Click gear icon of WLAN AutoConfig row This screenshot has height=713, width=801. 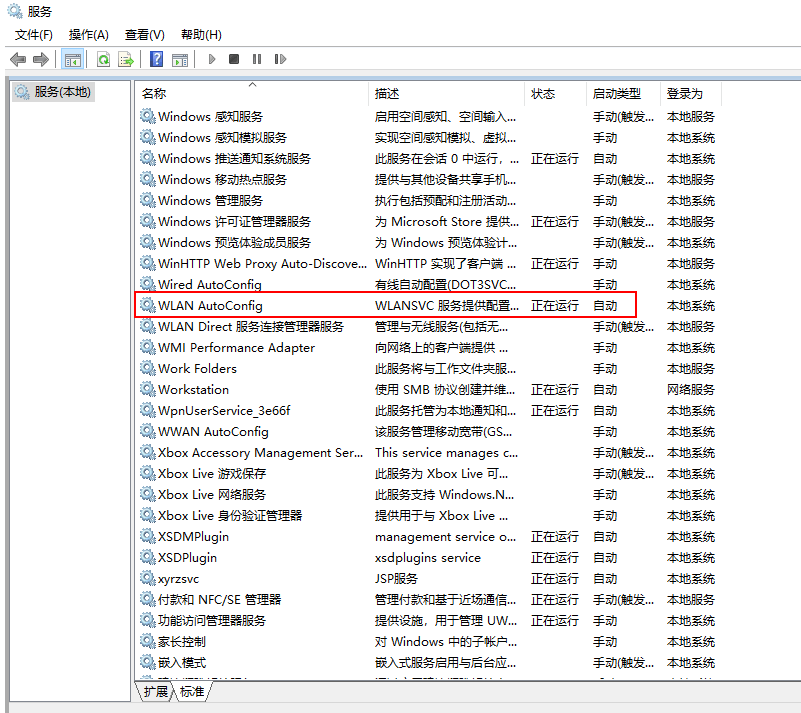coord(148,305)
